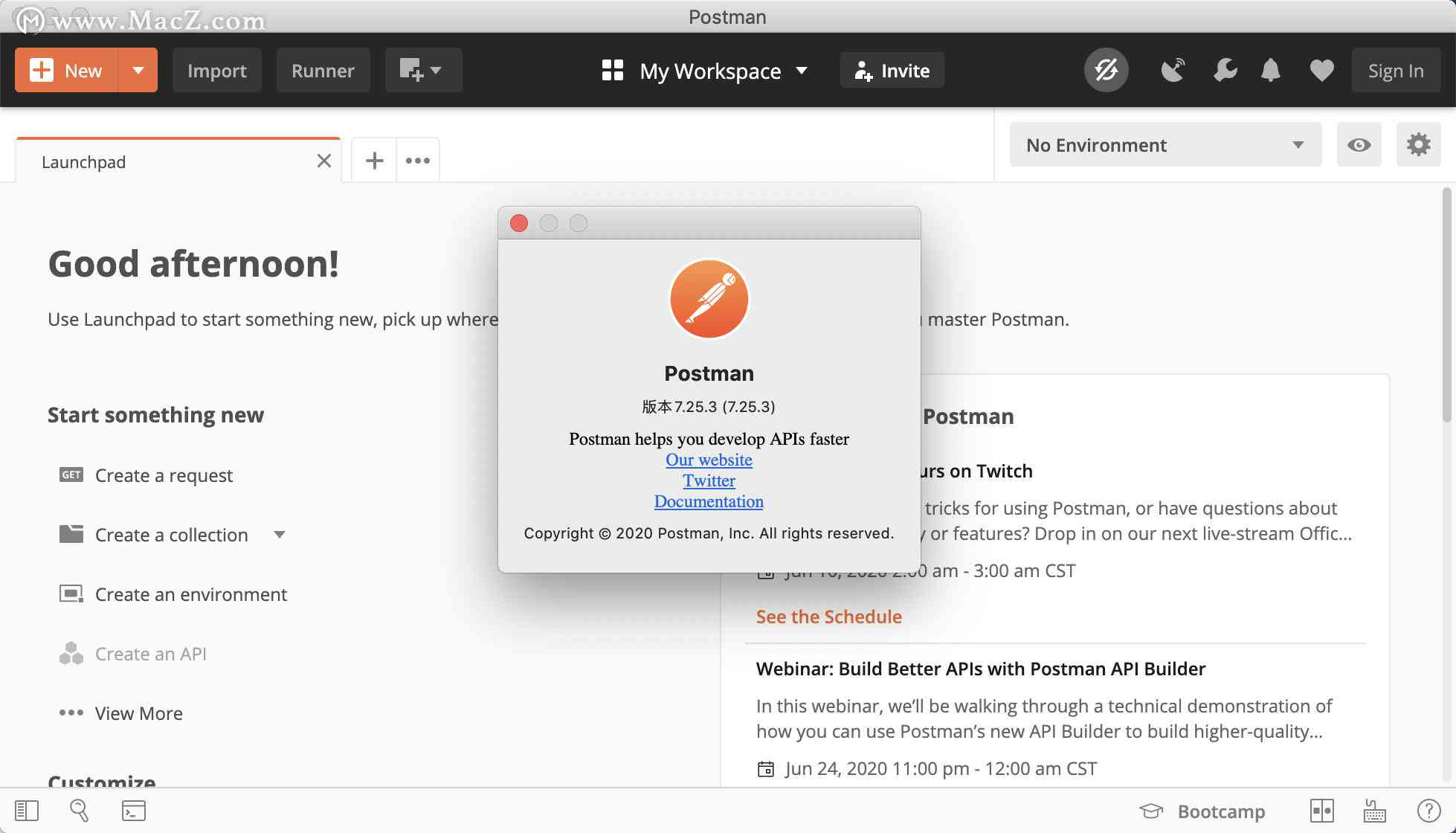Click the wrench/settings tool icon
The height and width of the screenshot is (833, 1456).
pyautogui.click(x=1225, y=70)
